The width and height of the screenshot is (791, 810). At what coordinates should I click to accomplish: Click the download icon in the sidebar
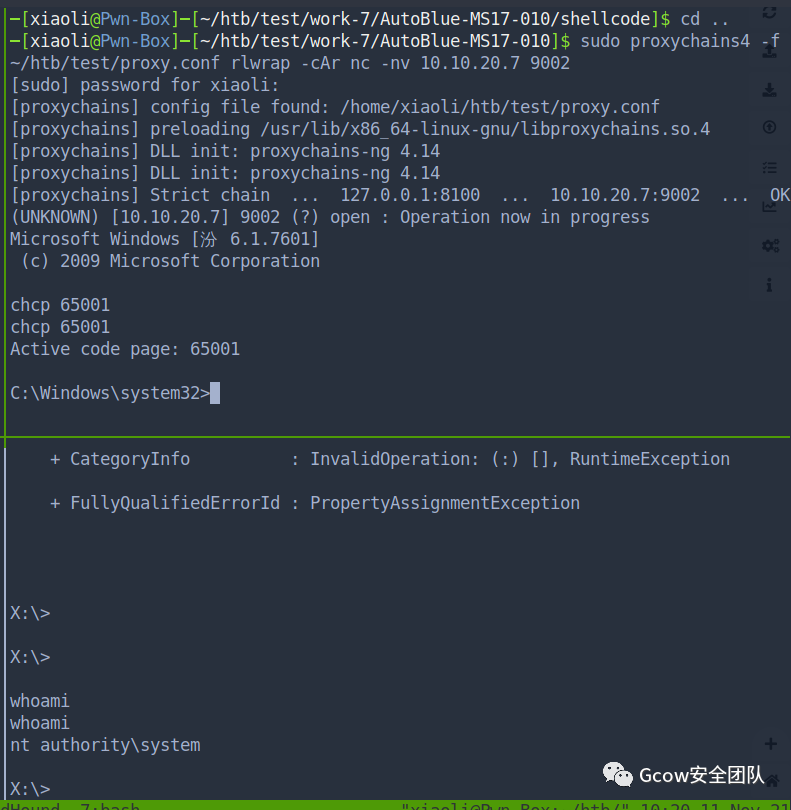(769, 90)
